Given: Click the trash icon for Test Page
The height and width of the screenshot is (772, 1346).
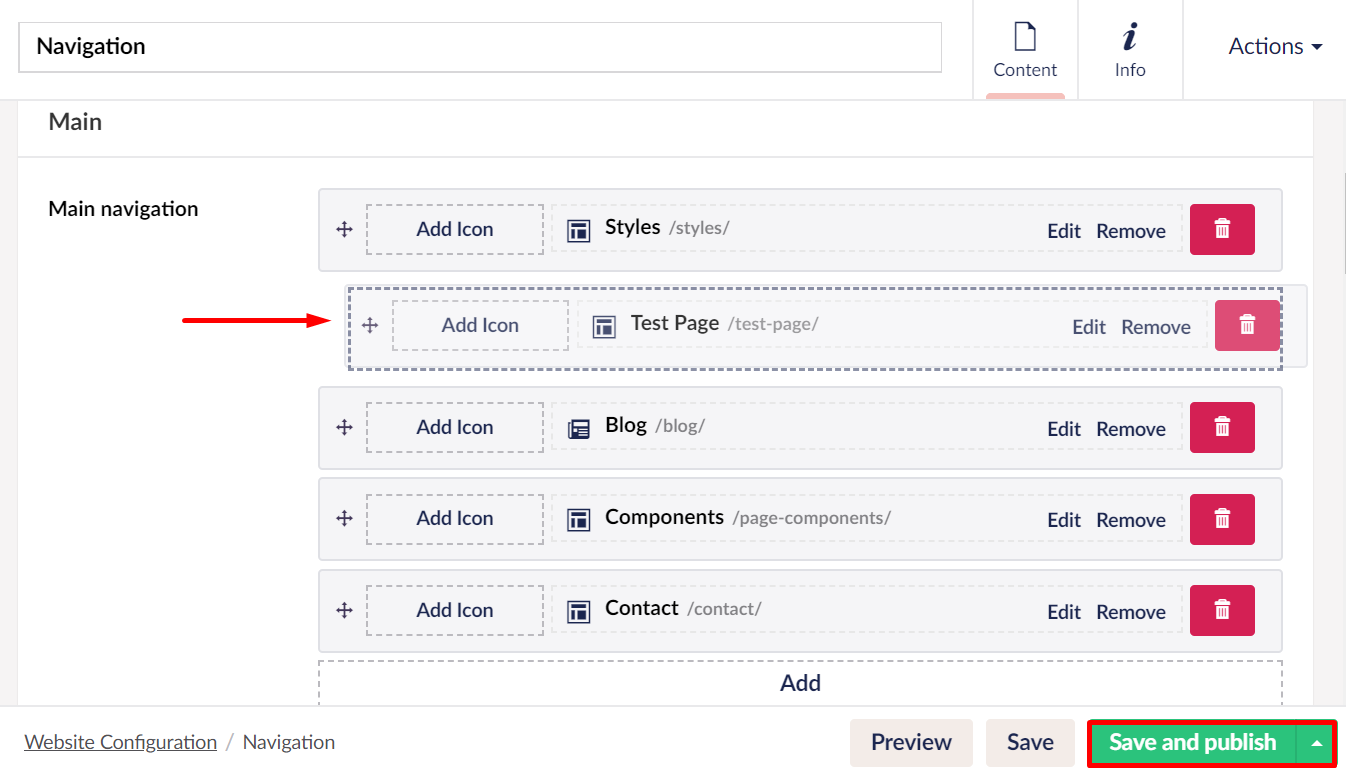Looking at the screenshot, I should [x=1247, y=325].
